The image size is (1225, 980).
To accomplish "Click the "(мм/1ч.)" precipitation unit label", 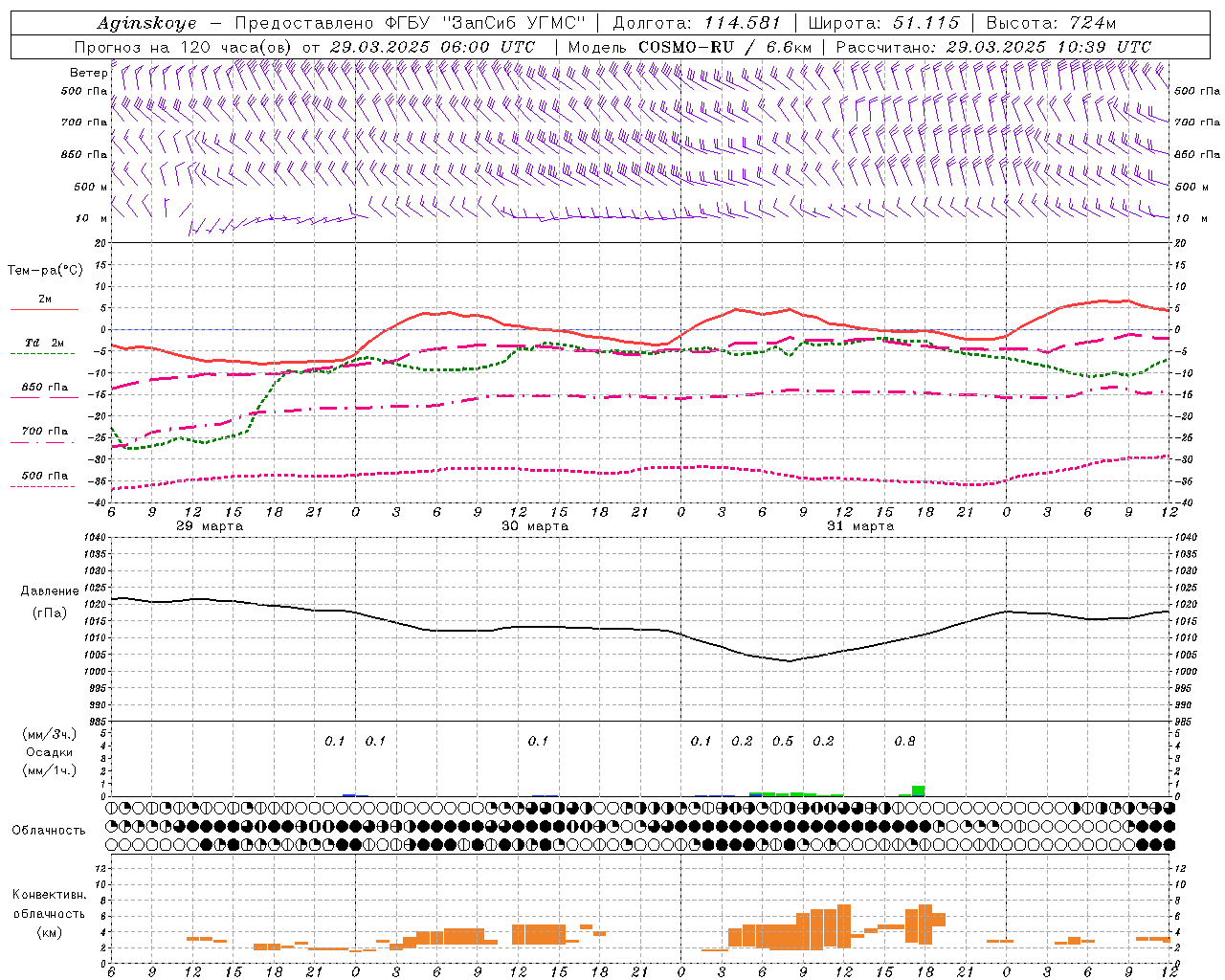I will (50, 770).
